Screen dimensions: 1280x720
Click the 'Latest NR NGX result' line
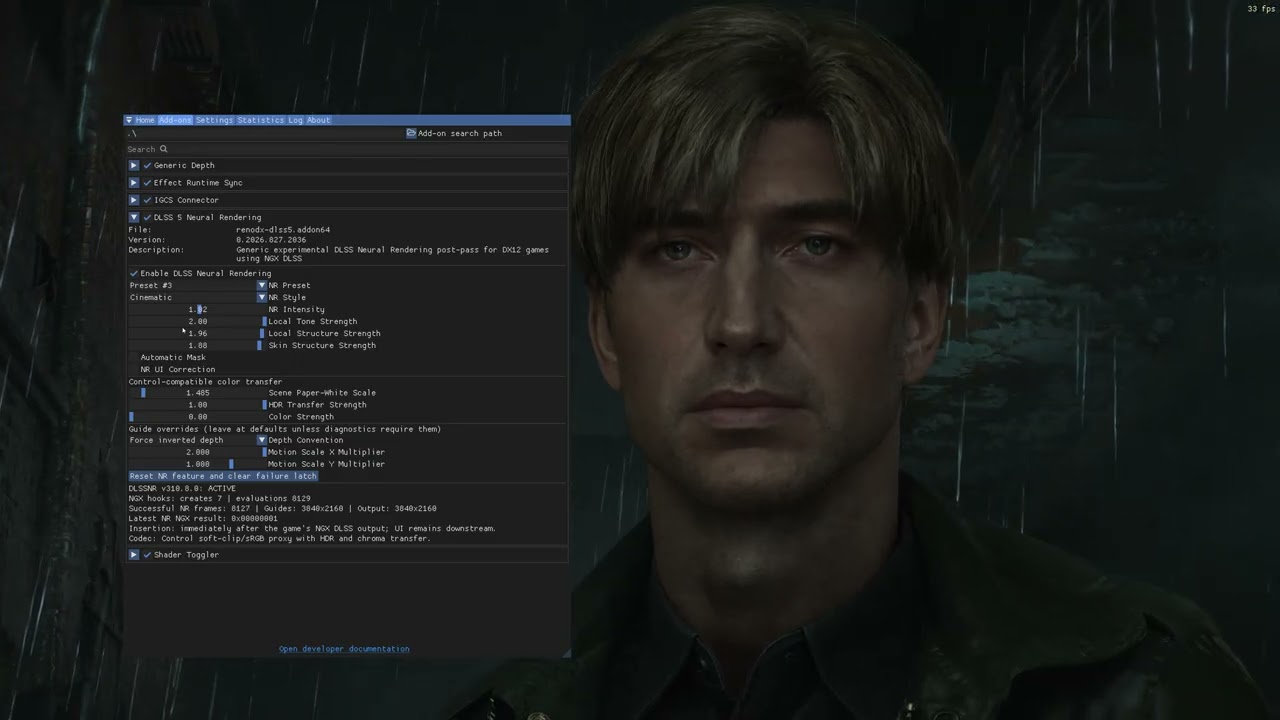click(x=203, y=518)
